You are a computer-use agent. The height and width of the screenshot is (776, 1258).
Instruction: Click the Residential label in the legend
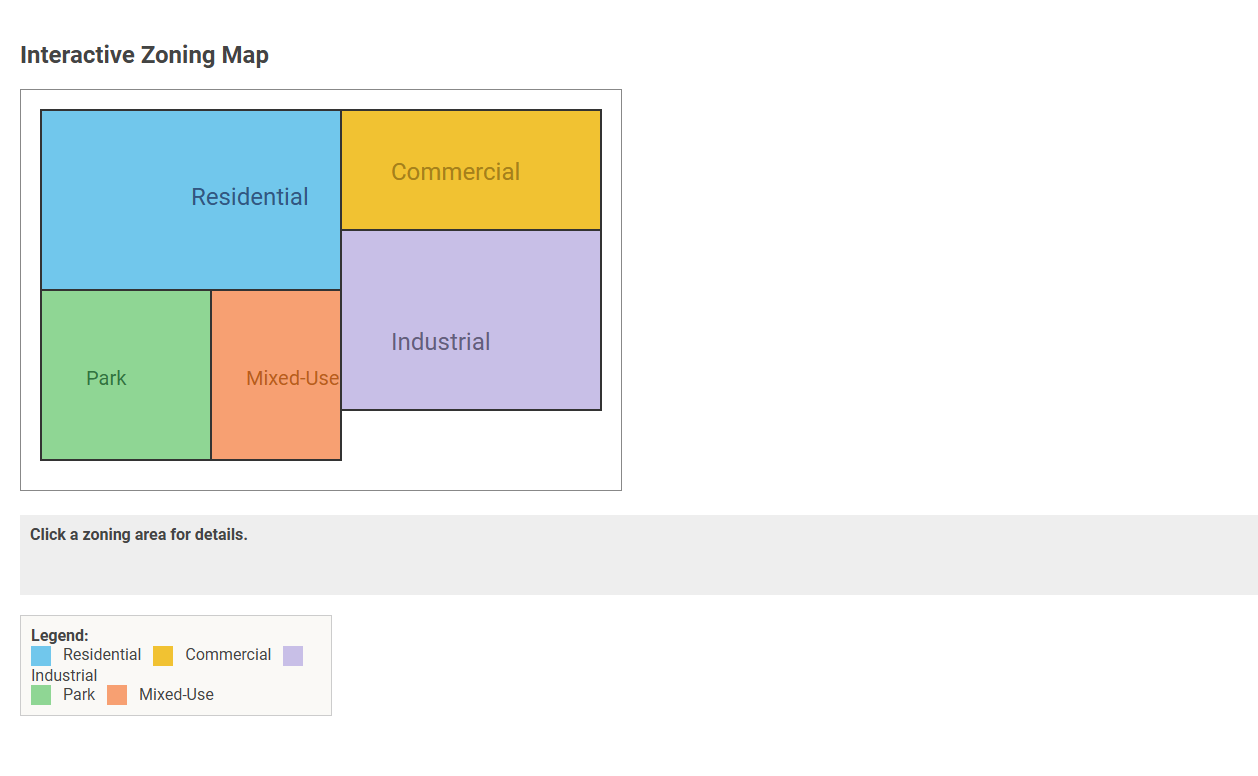click(102, 655)
